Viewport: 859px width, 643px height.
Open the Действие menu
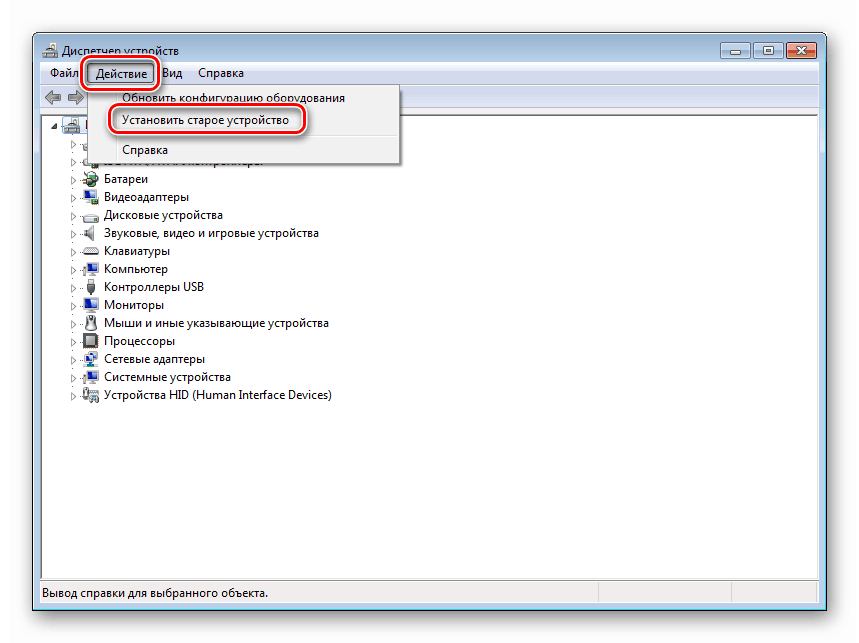click(x=121, y=73)
